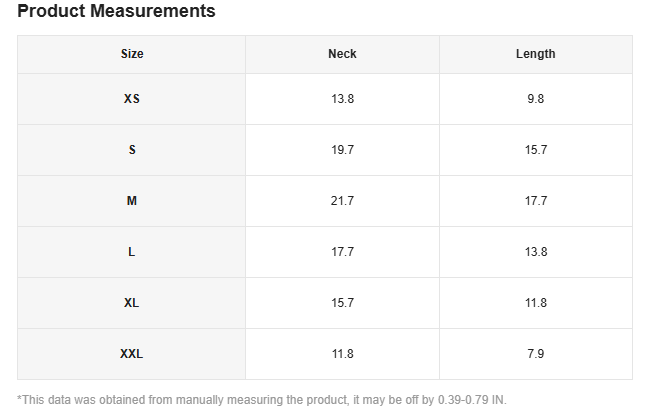Click XS length value 9.8
This screenshot has width=648, height=415.
pyautogui.click(x=536, y=99)
